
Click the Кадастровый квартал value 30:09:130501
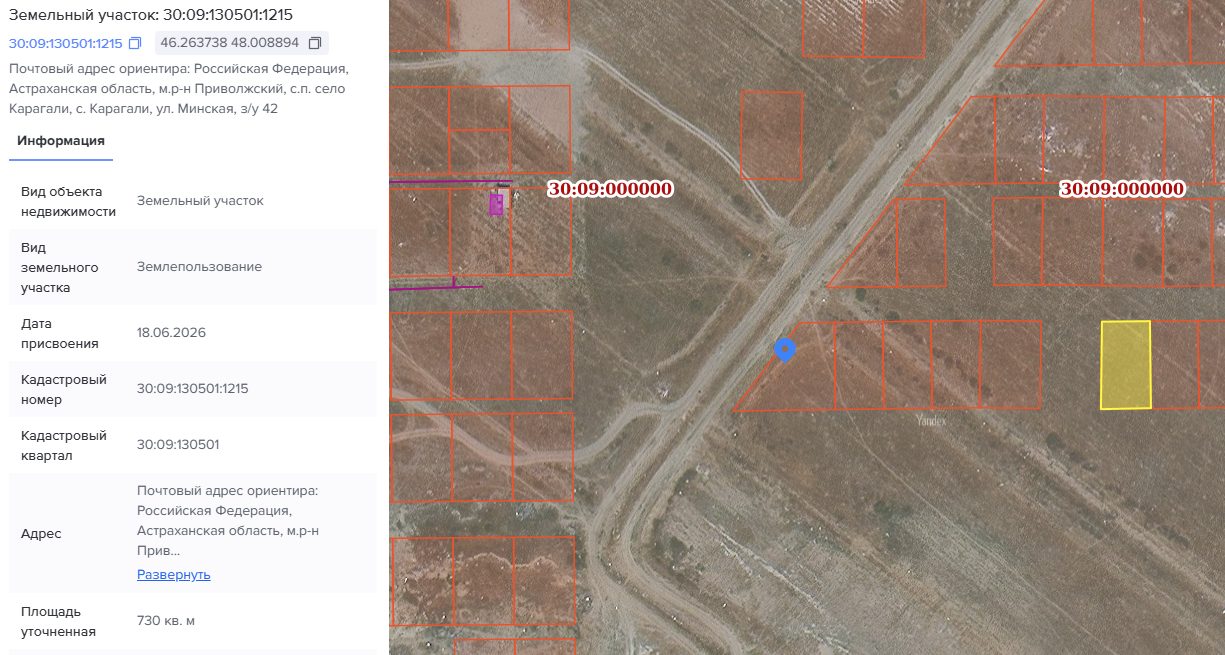[178, 445]
